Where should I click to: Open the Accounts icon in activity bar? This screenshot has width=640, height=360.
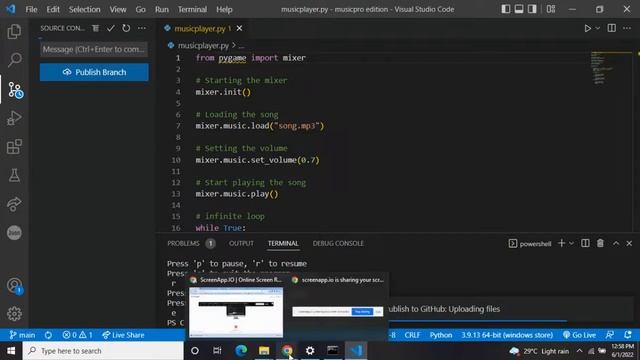[x=15, y=286]
